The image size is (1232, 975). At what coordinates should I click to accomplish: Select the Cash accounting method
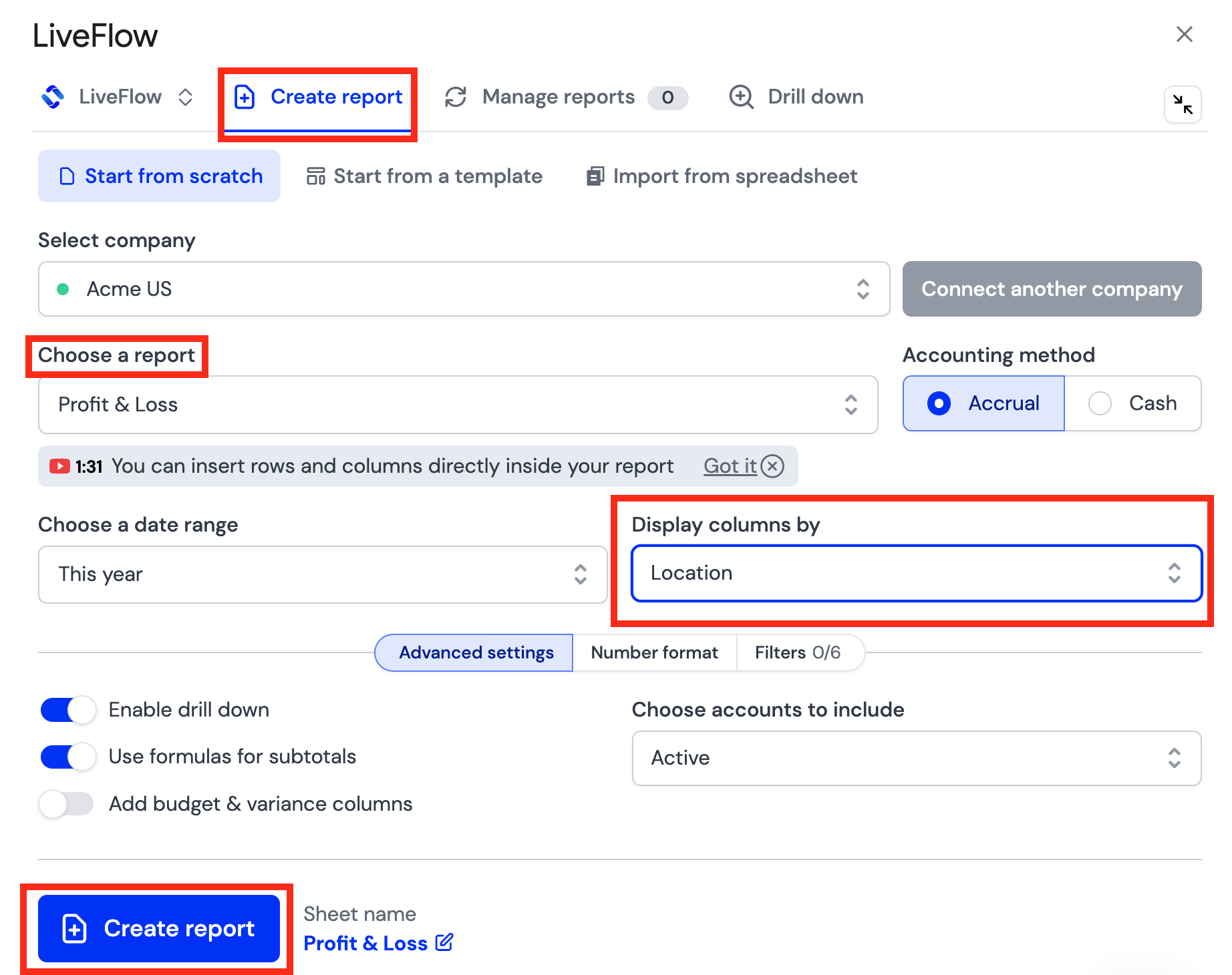pyautogui.click(x=1132, y=403)
